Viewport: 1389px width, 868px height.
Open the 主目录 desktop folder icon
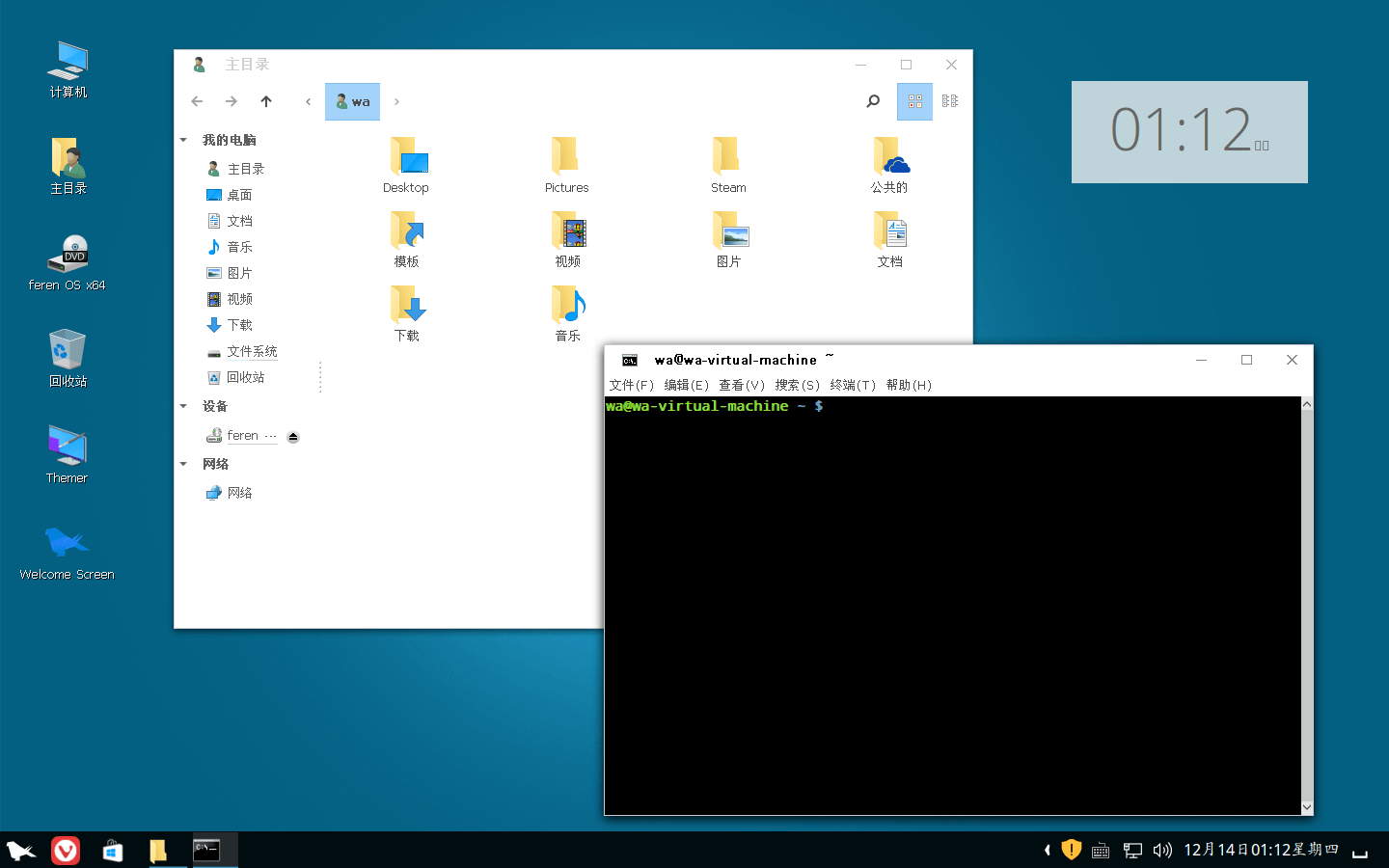(x=68, y=166)
